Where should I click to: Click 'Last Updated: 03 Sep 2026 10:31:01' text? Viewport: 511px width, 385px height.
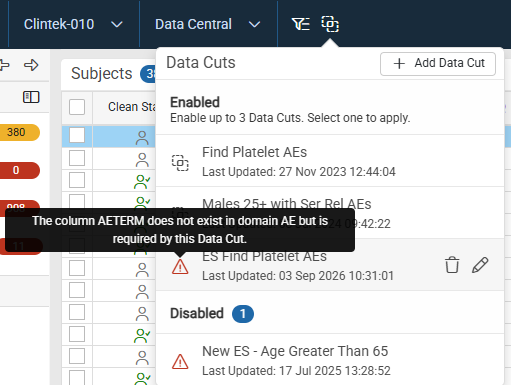point(298,276)
